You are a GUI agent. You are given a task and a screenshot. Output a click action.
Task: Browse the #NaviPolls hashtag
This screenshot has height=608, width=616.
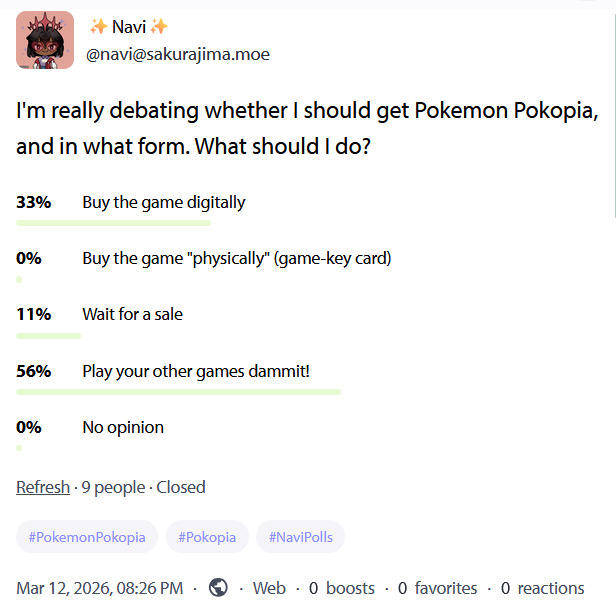point(300,537)
